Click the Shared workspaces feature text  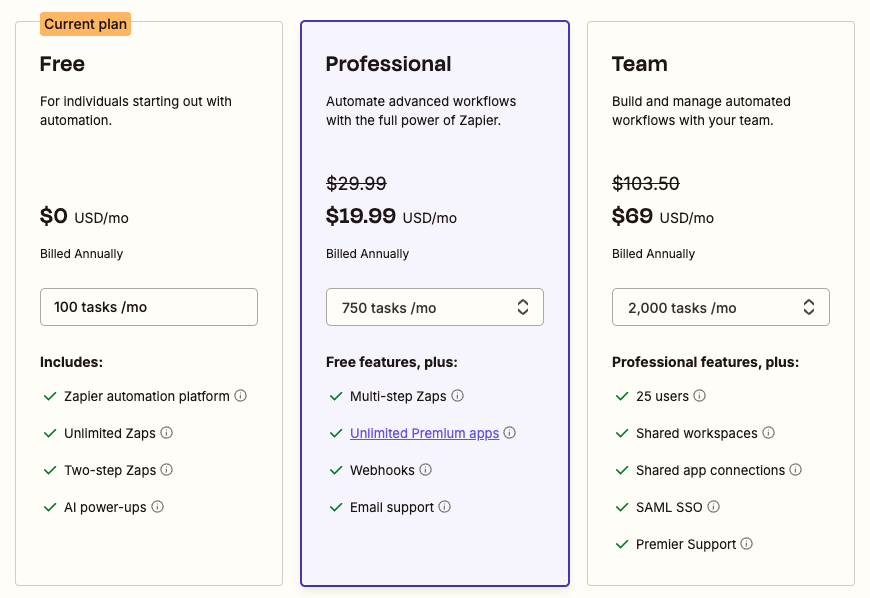(x=697, y=433)
